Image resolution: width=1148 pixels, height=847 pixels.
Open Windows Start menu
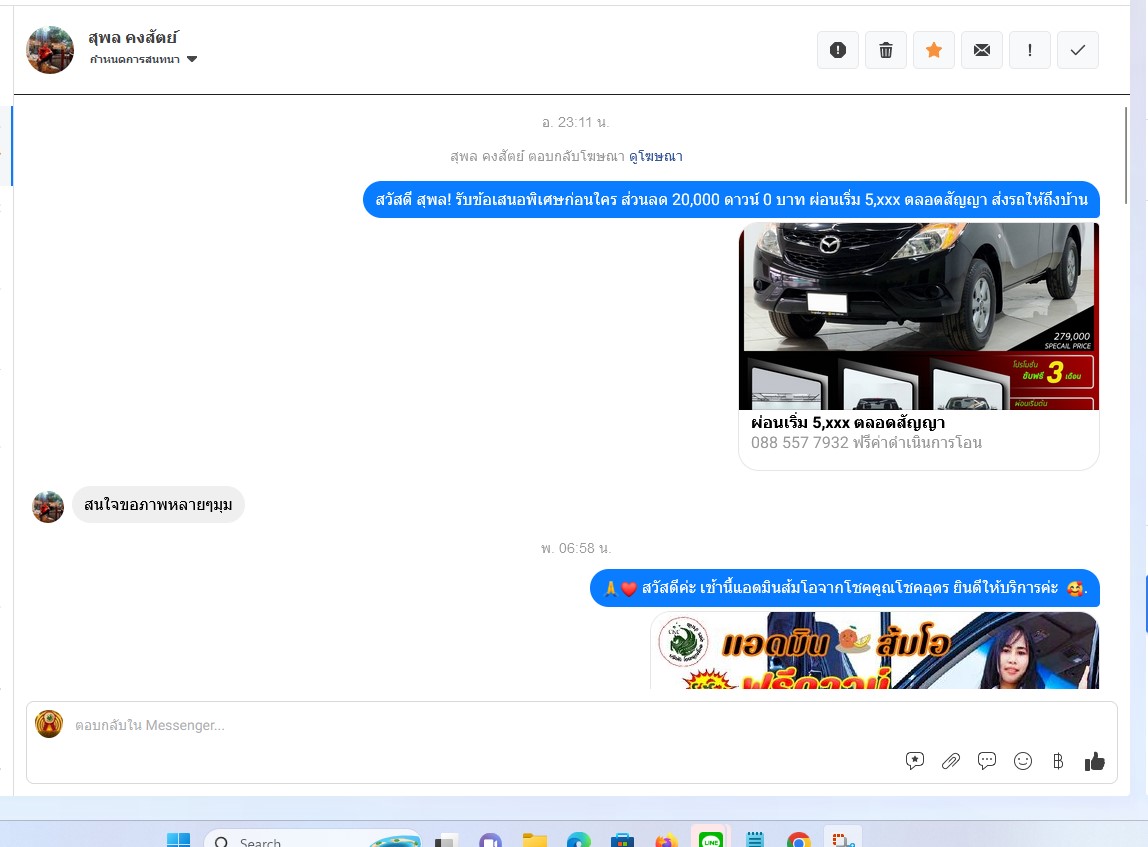[x=179, y=840]
